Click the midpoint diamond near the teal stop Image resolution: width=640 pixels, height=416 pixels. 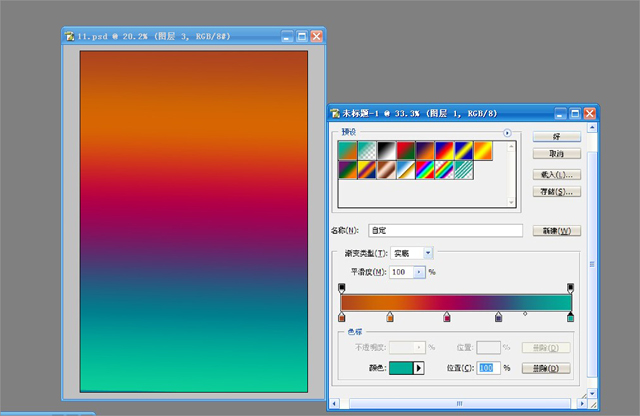pyautogui.click(x=525, y=314)
